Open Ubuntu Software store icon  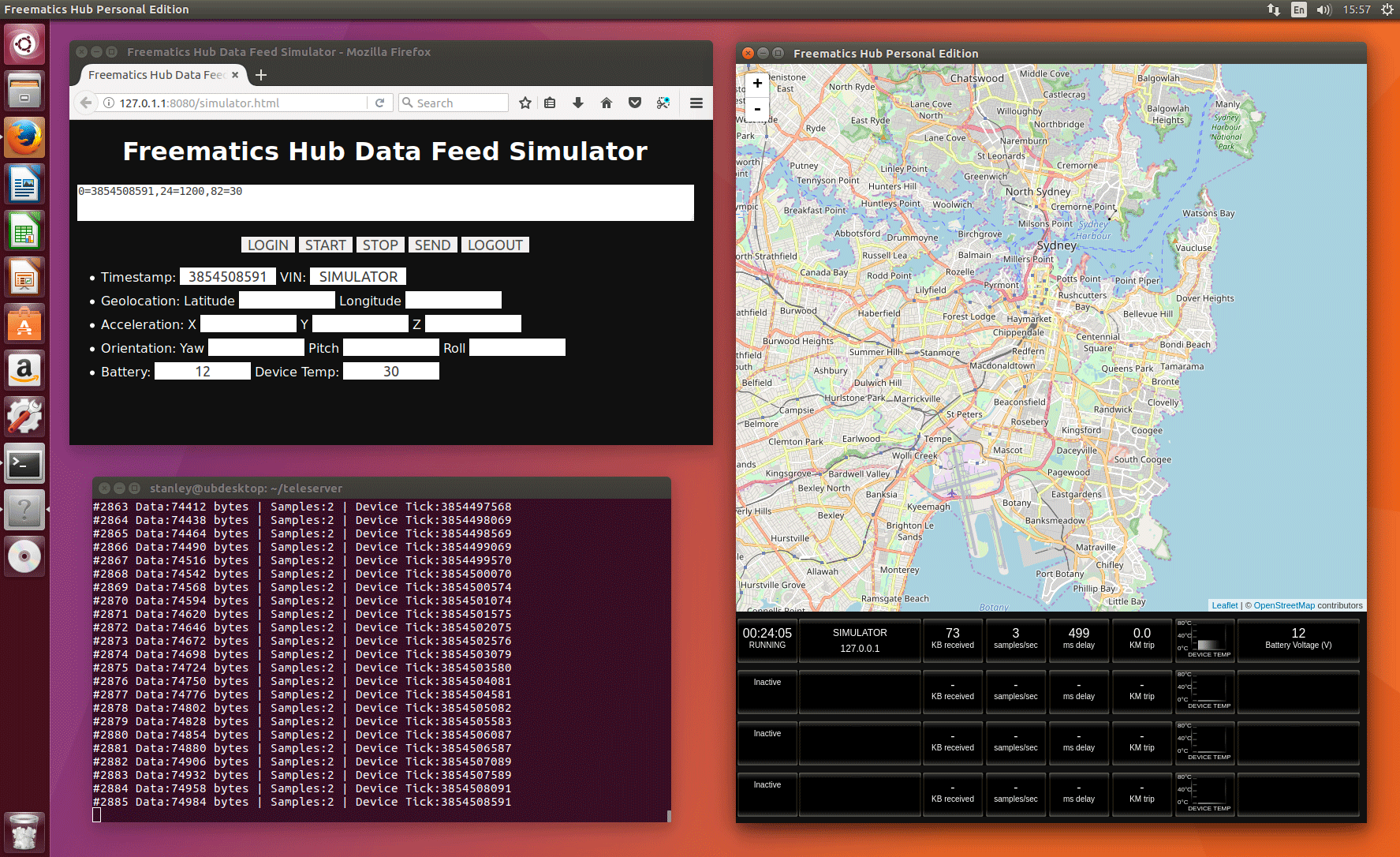pos(24,324)
